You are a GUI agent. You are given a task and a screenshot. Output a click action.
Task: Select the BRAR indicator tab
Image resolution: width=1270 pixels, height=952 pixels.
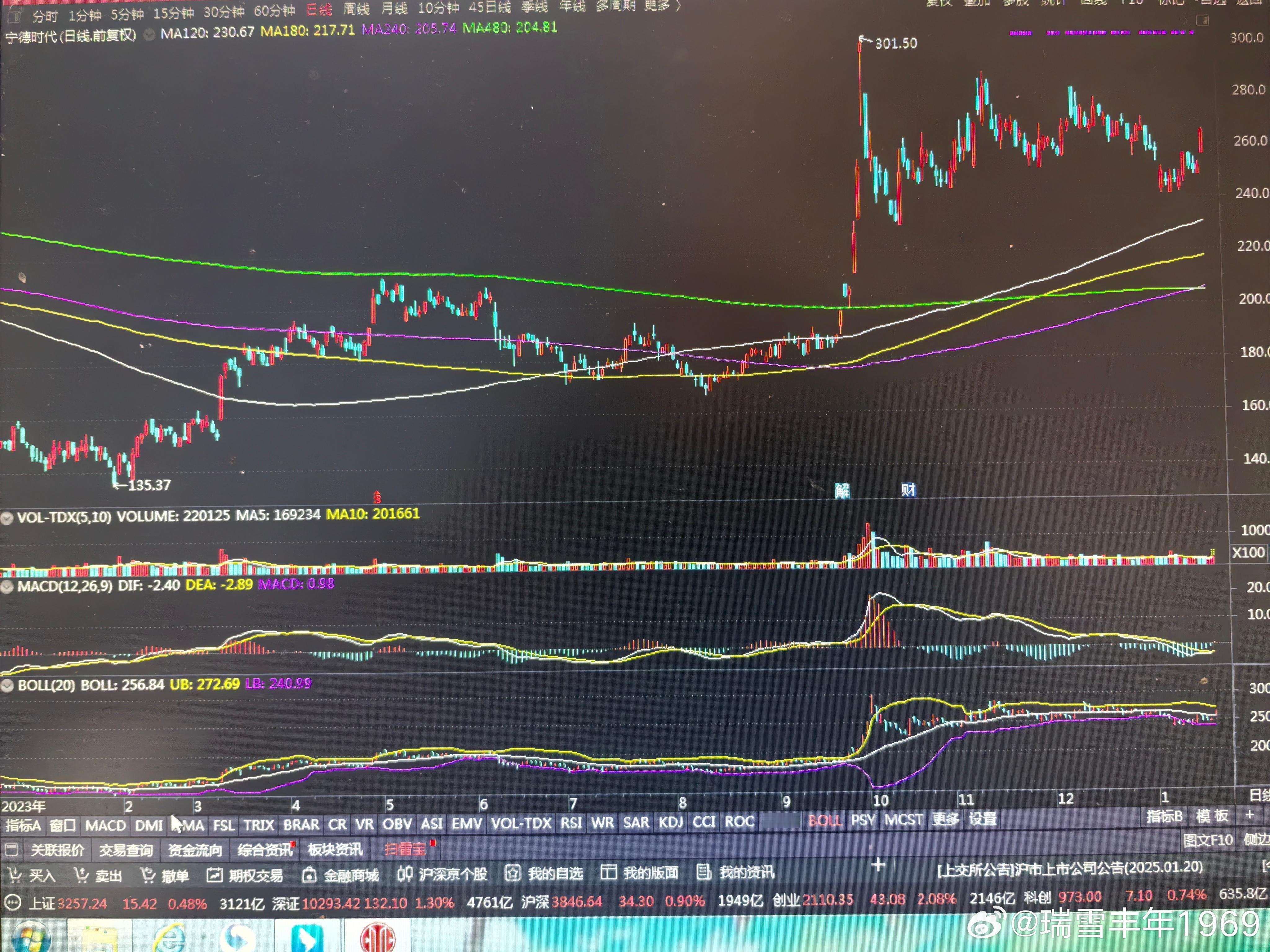coord(301,824)
